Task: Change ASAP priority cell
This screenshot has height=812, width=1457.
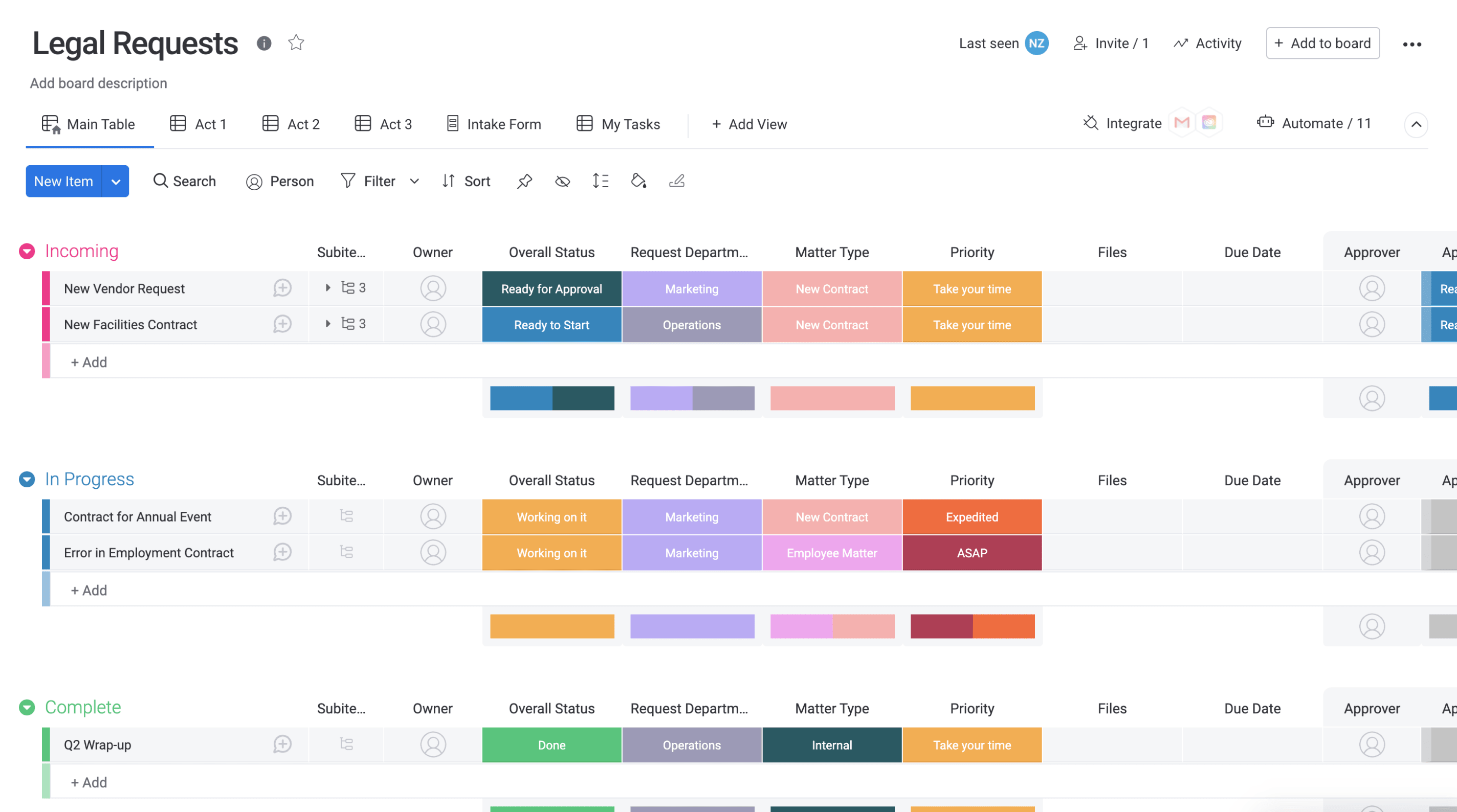Action: coord(972,553)
